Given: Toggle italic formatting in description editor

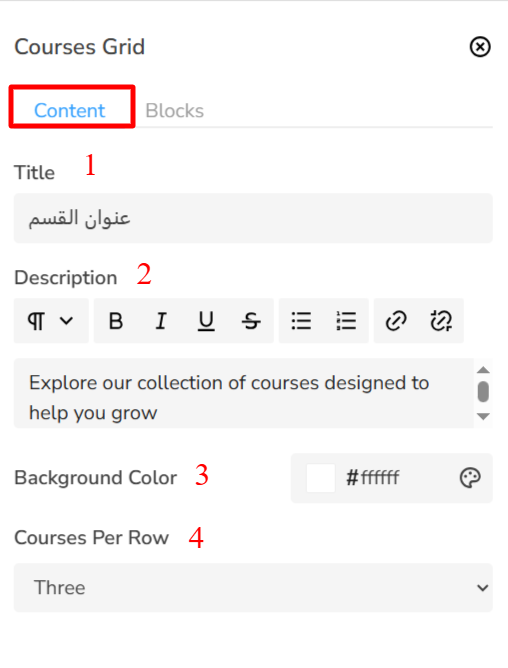Looking at the screenshot, I should 161,321.
